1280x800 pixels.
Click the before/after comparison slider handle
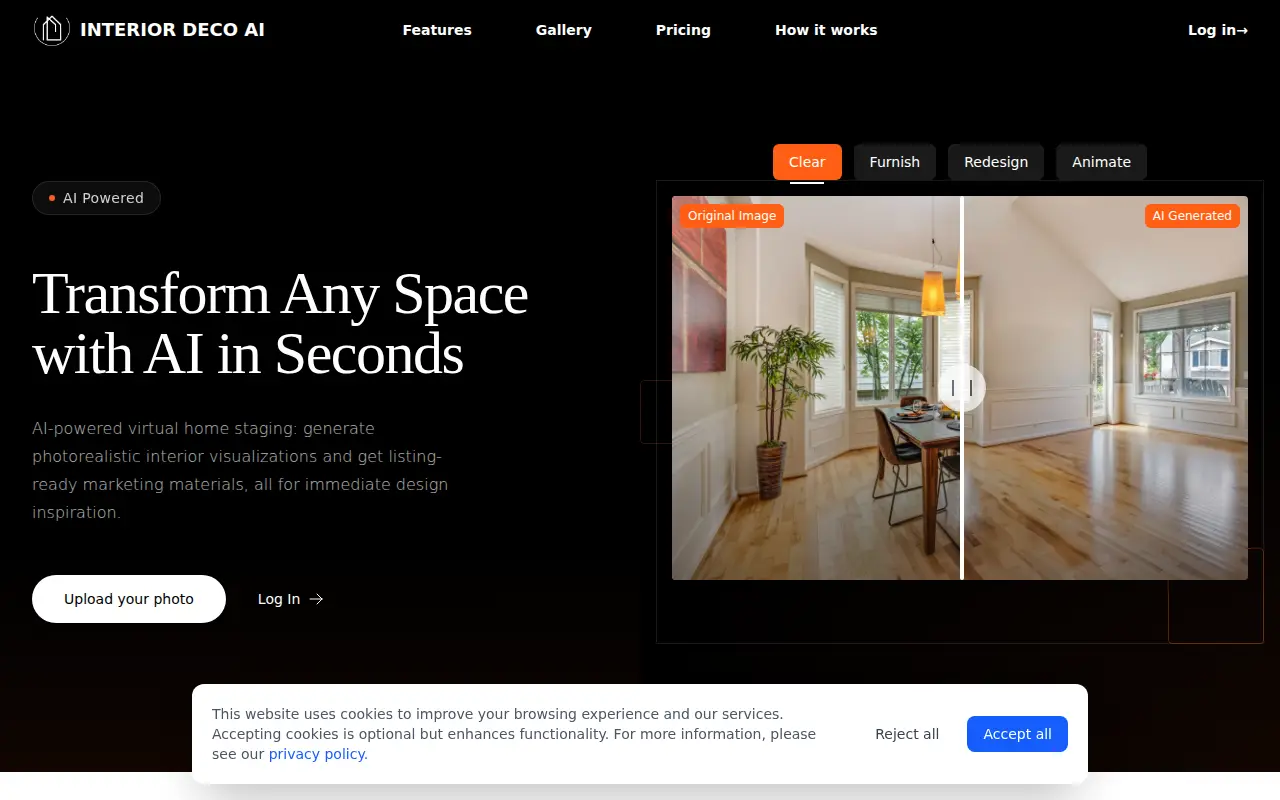pyautogui.click(x=962, y=388)
